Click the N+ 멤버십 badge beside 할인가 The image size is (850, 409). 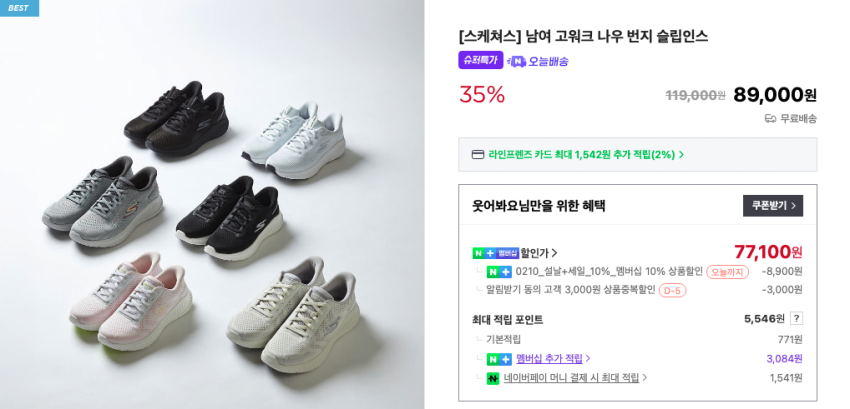pos(495,253)
